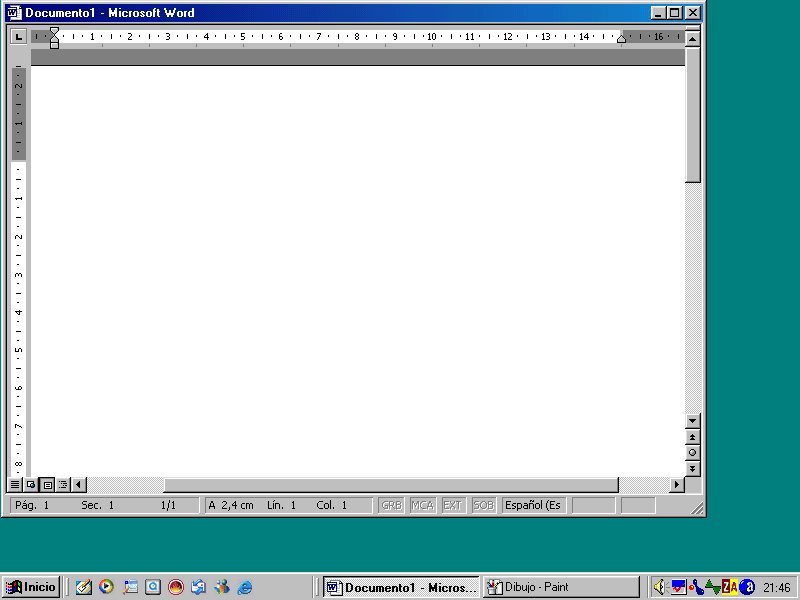
Task: Launch Internet Explorer quick launch icon
Action: click(245, 587)
